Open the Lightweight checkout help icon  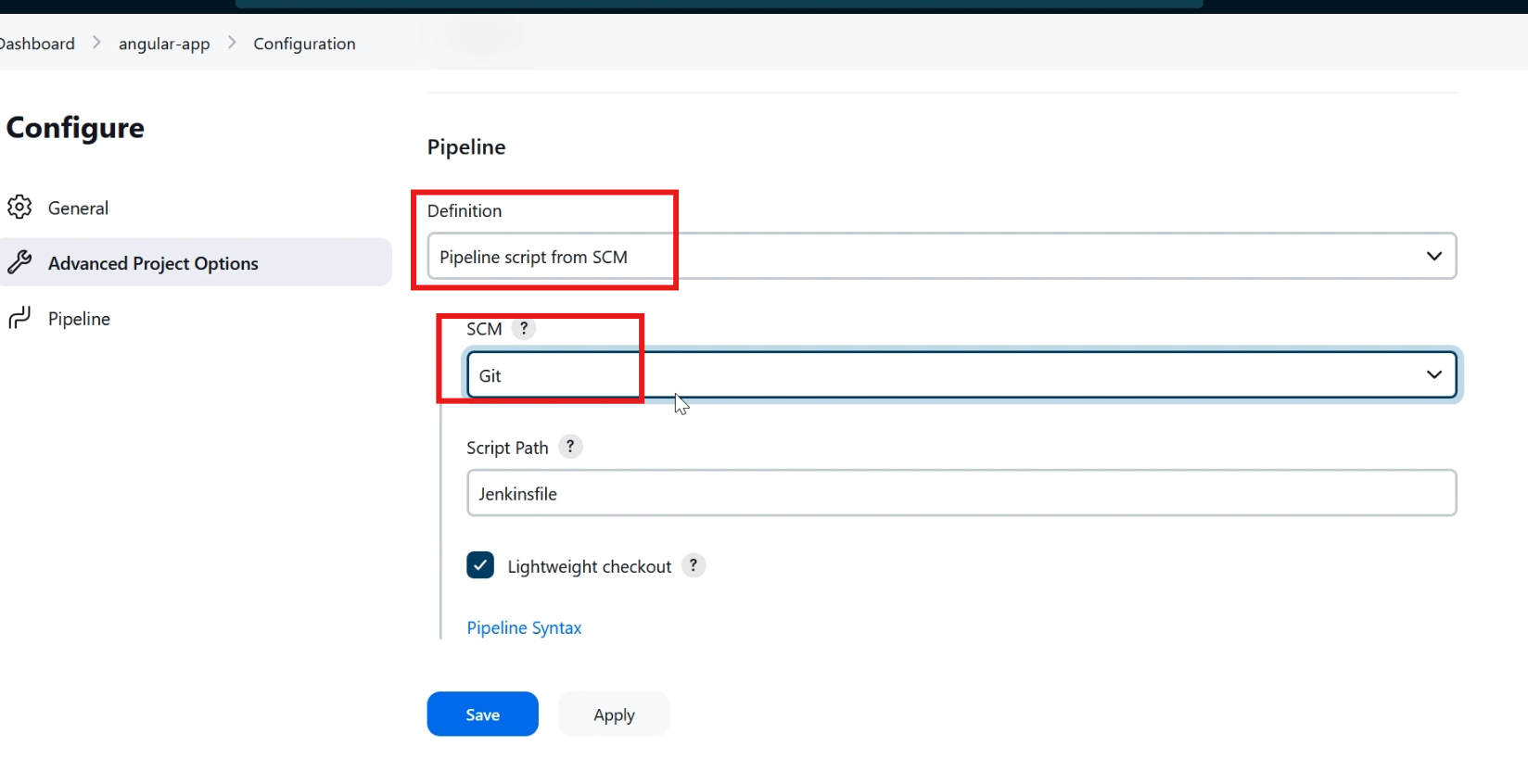pos(694,565)
